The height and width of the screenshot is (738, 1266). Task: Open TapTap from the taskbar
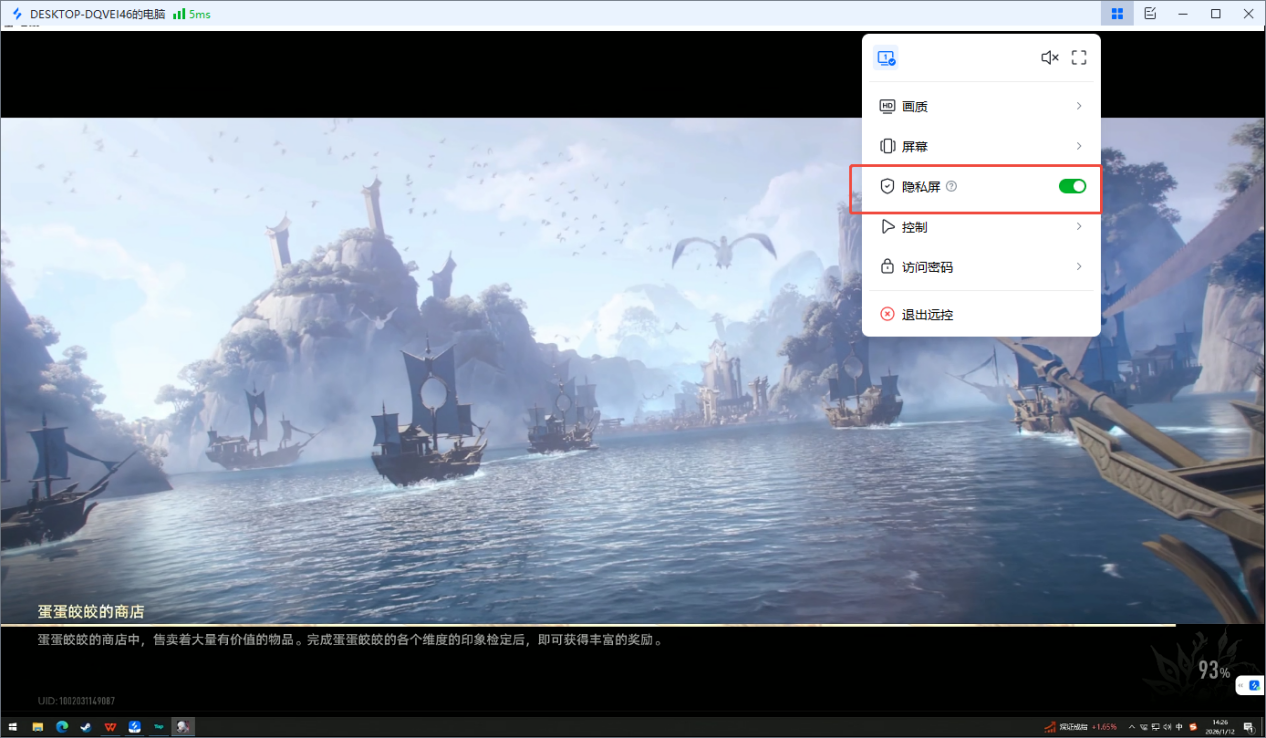(x=159, y=726)
